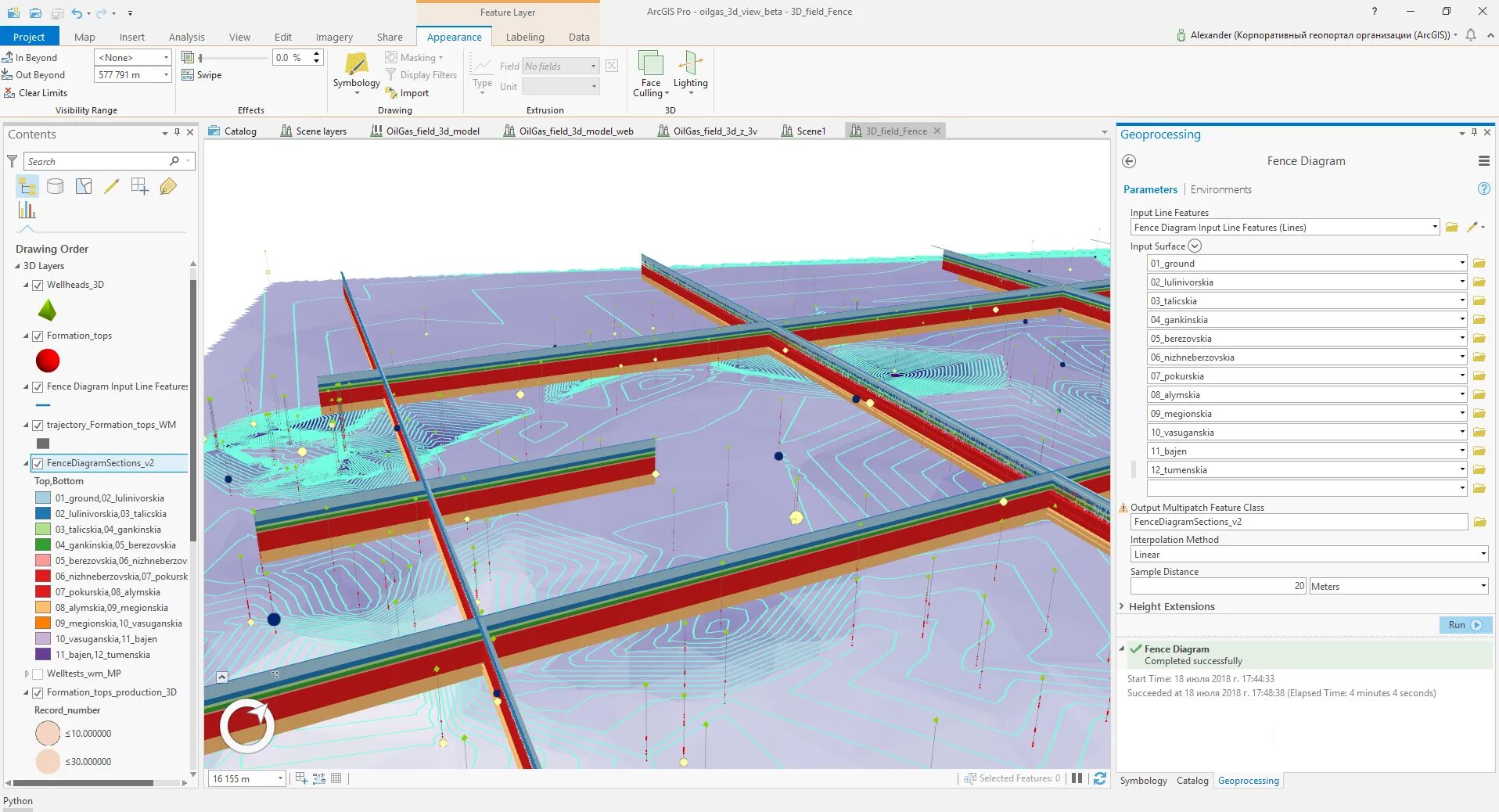Browse folder for Output Multipatch Feature Class
The width and height of the screenshot is (1499, 812).
[1479, 522]
